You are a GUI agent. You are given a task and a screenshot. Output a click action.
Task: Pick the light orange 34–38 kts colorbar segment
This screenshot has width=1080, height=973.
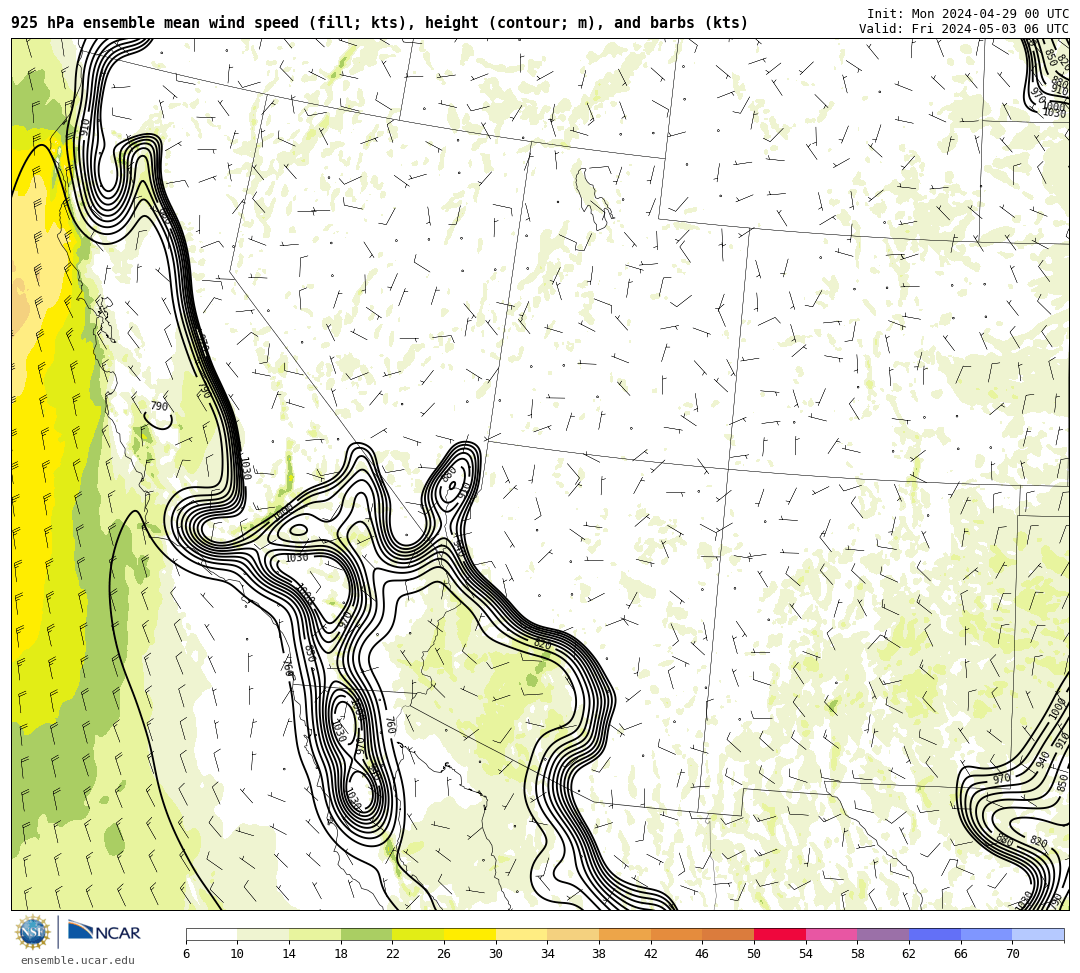pyautogui.click(x=573, y=934)
